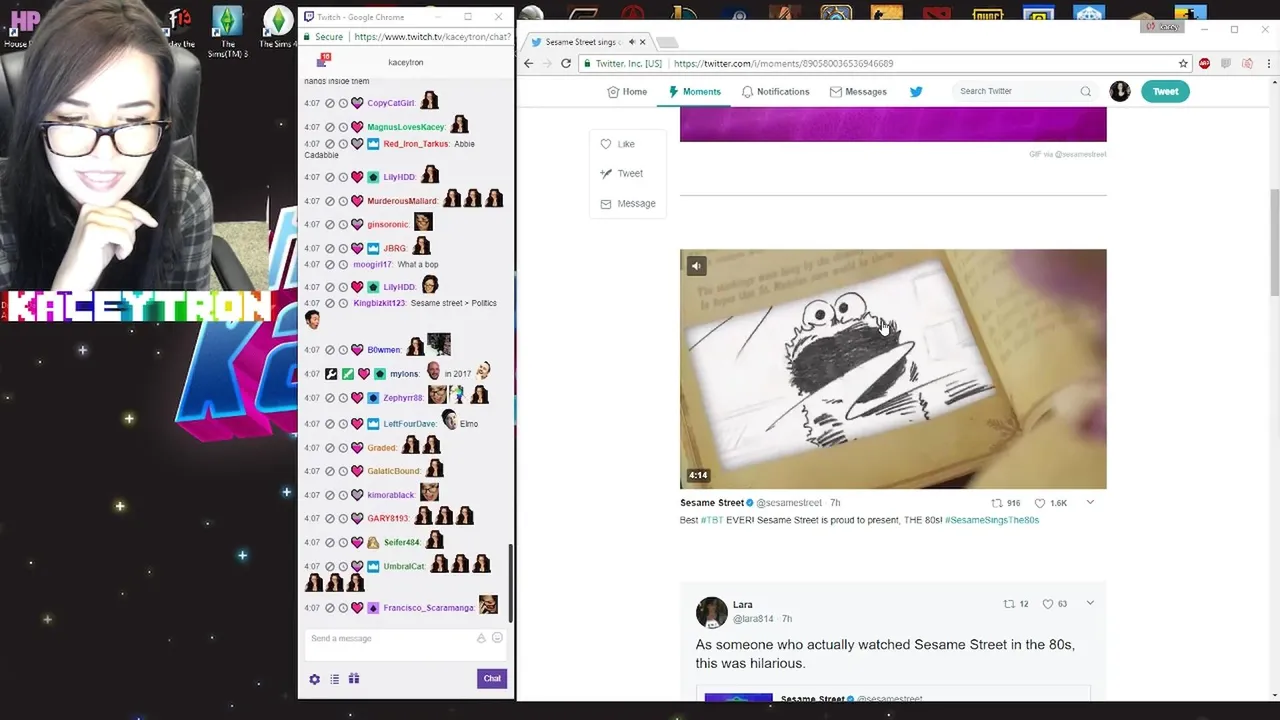1280x720 pixels.
Task: Close the Sesame Street sings tab
Action: (x=643, y=42)
